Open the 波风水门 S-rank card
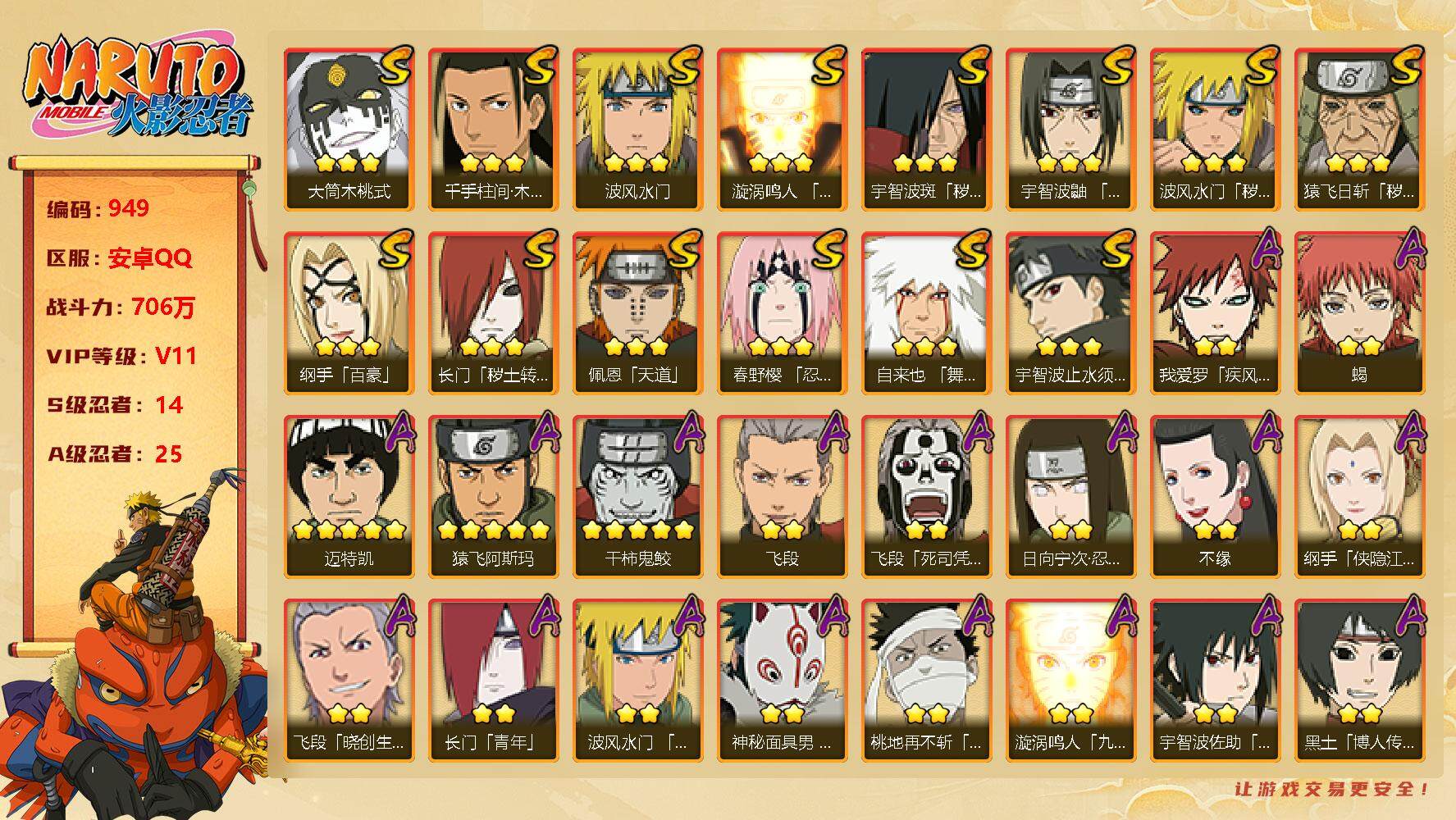The width and height of the screenshot is (1456, 820). 638,129
